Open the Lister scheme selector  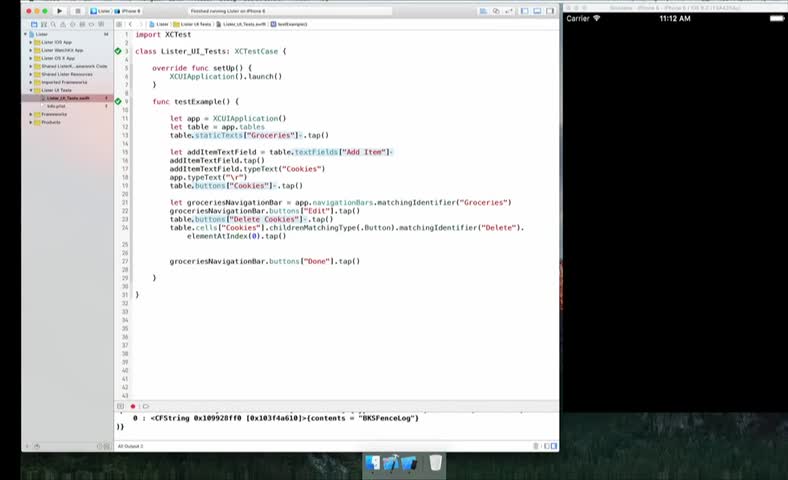point(100,11)
